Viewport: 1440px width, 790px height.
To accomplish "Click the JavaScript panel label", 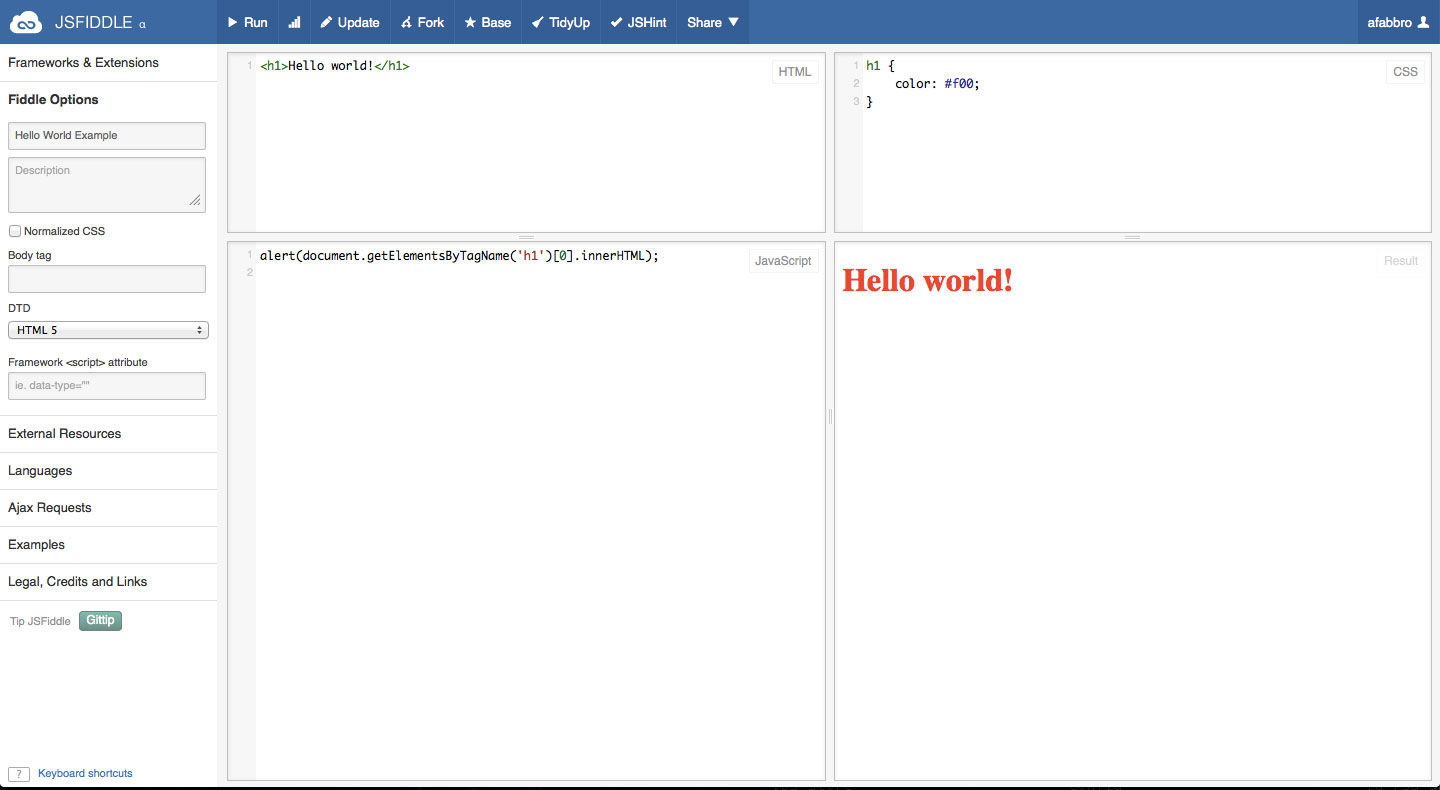I will [x=783, y=261].
